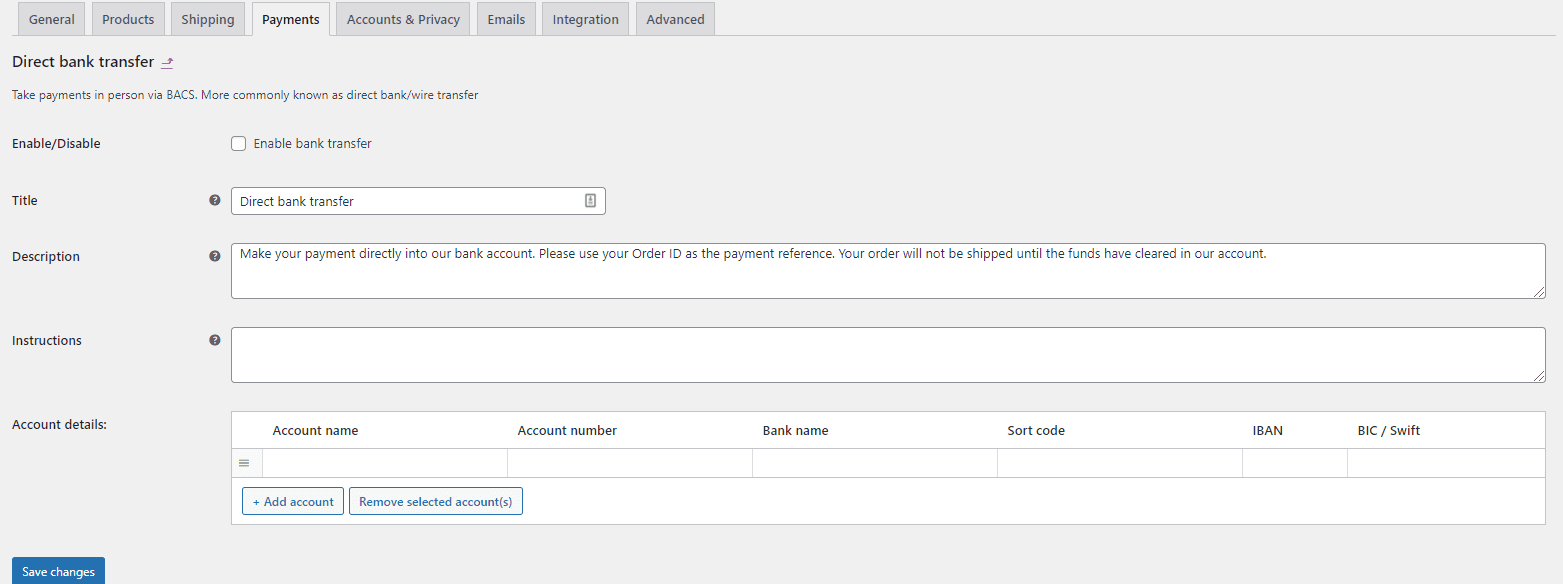Click the drag handle icon in account row
Image resolution: width=1563 pixels, height=584 pixels.
pyautogui.click(x=244, y=463)
